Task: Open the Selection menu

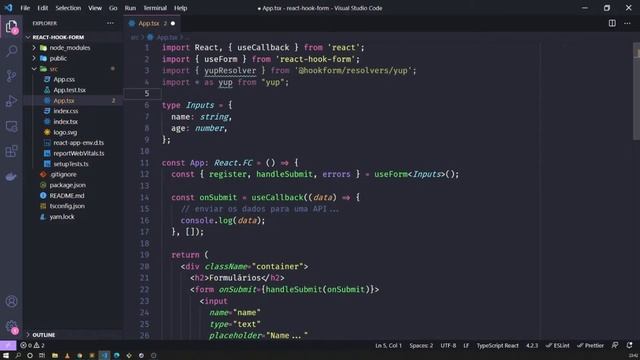Action: [68, 8]
